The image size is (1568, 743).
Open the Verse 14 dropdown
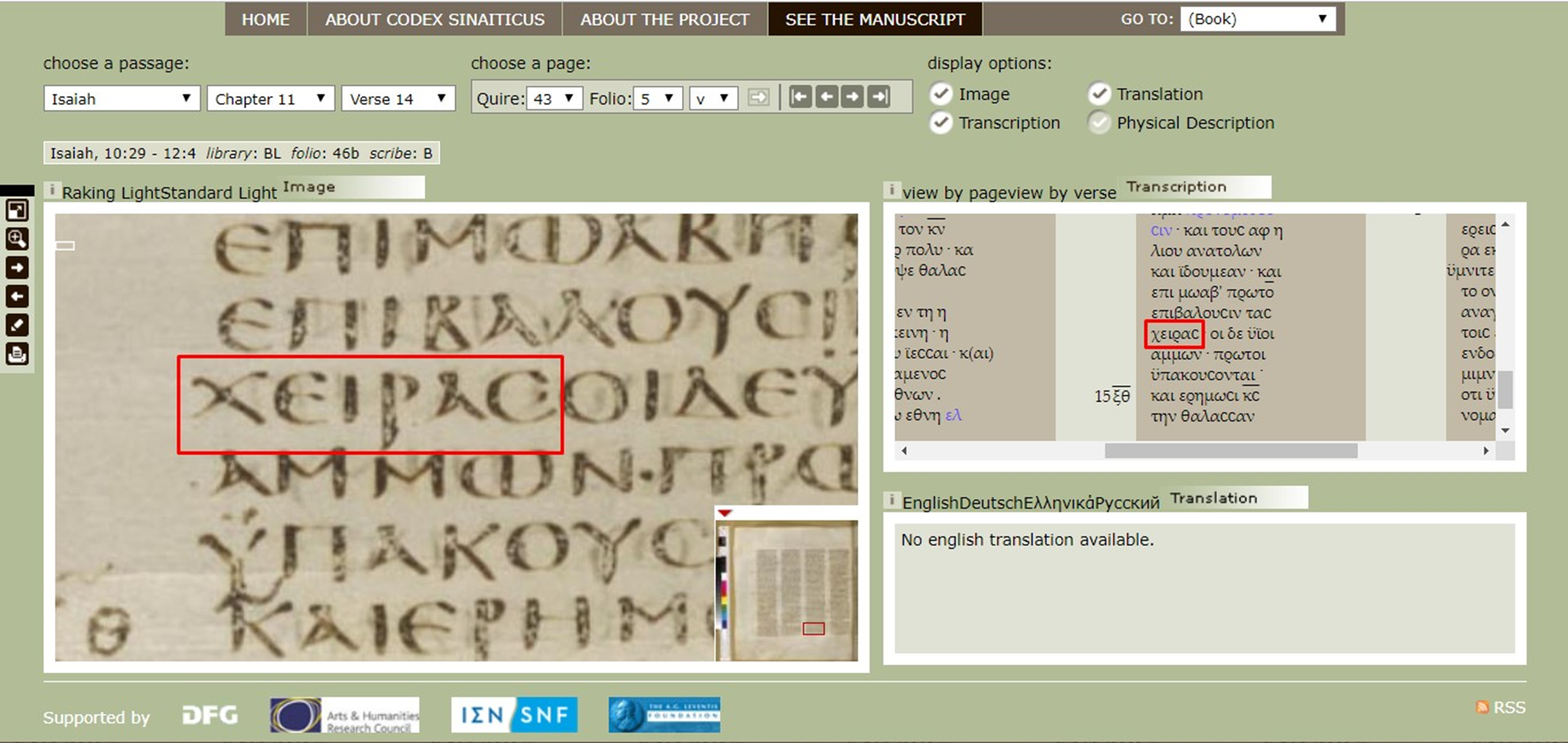pyautogui.click(x=398, y=99)
